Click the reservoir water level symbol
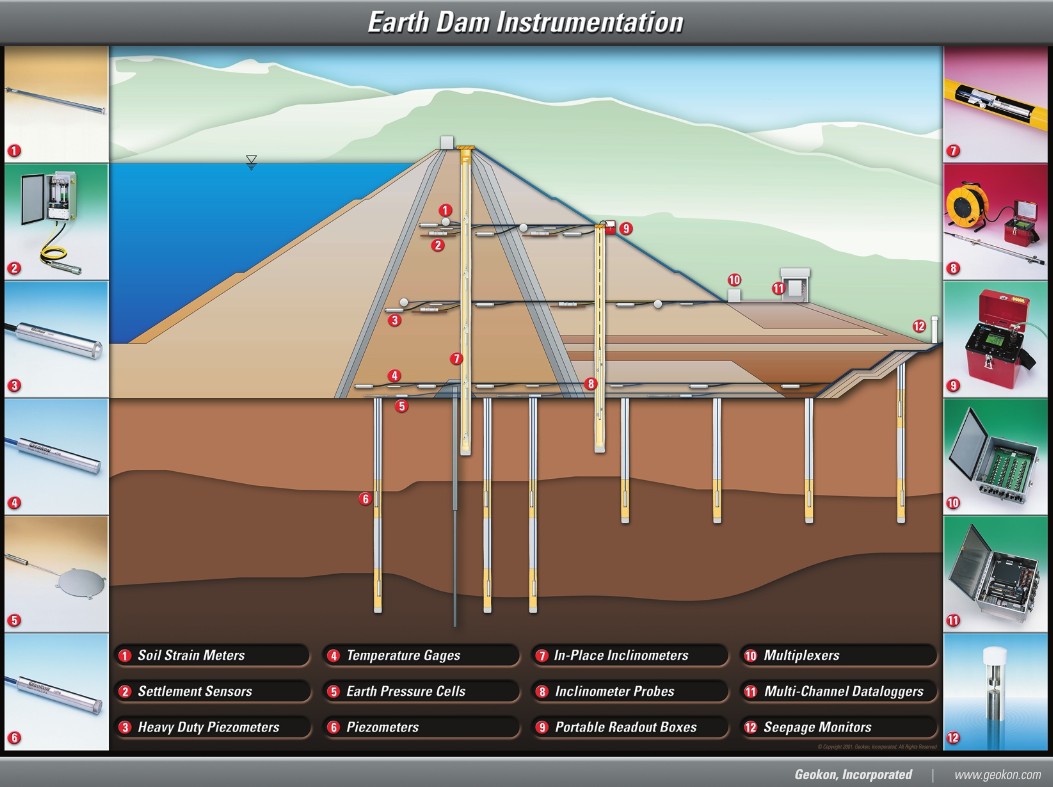 point(251,163)
